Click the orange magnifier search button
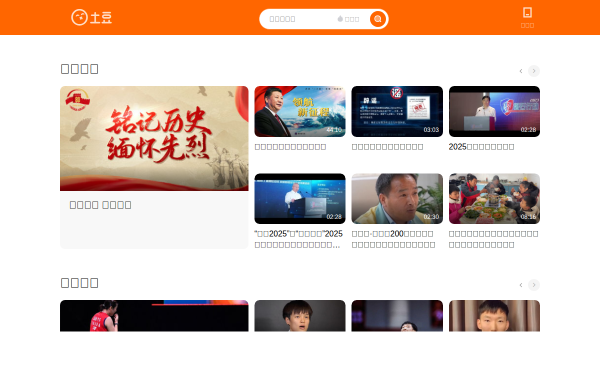 pos(378,19)
